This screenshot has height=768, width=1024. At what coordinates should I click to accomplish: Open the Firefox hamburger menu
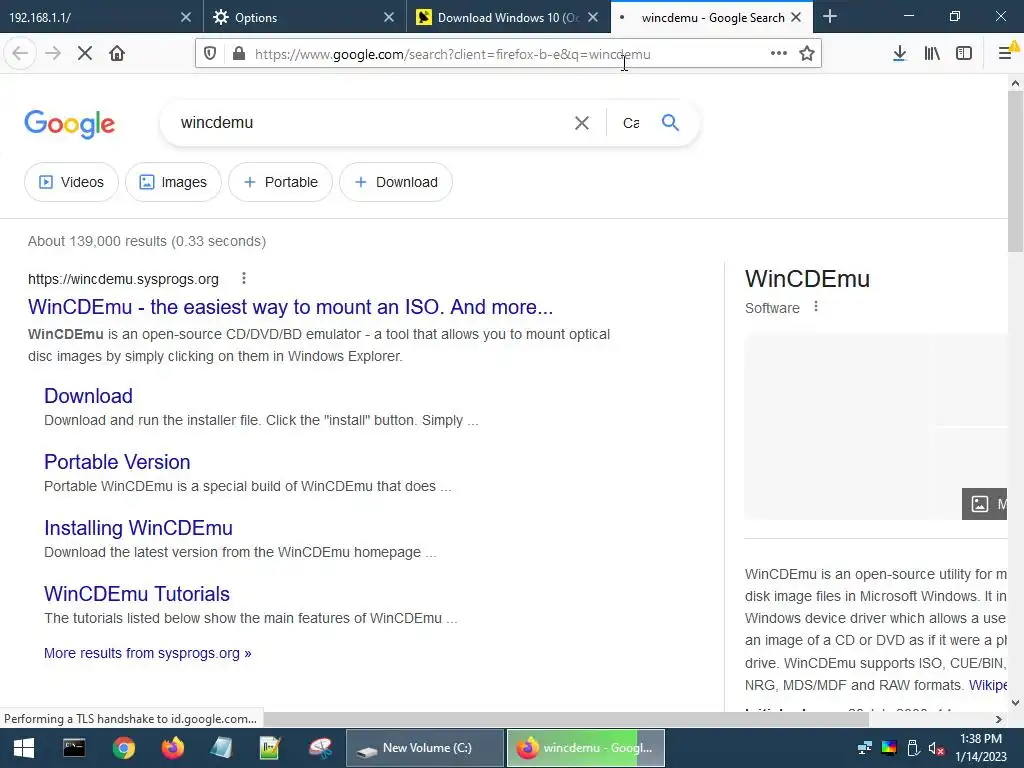point(1006,54)
